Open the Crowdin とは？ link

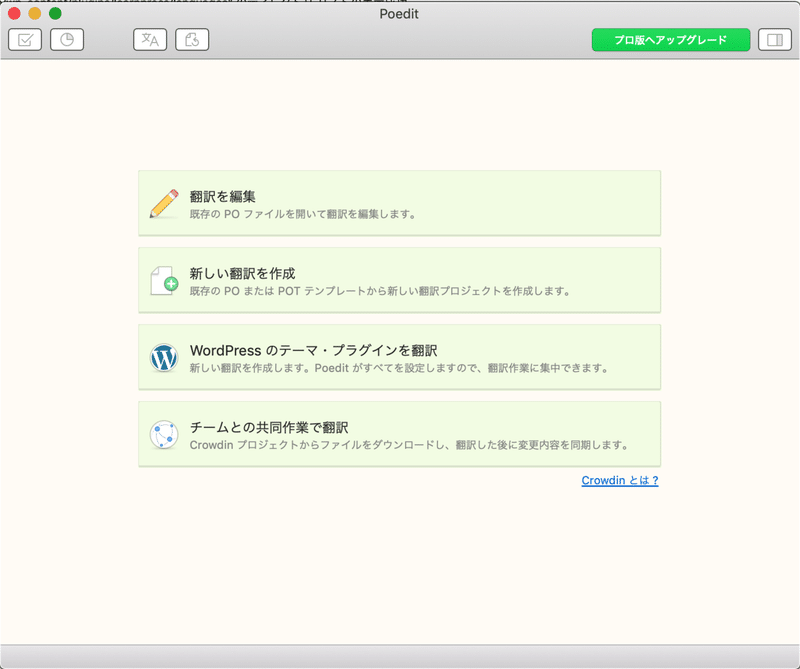tap(620, 480)
